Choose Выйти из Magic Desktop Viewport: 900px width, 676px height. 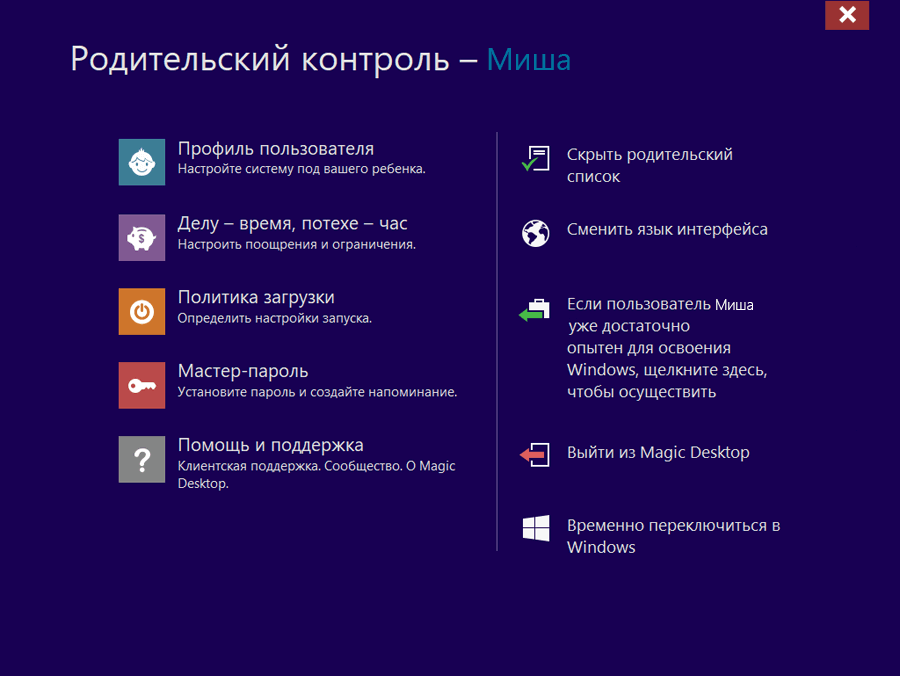[658, 453]
